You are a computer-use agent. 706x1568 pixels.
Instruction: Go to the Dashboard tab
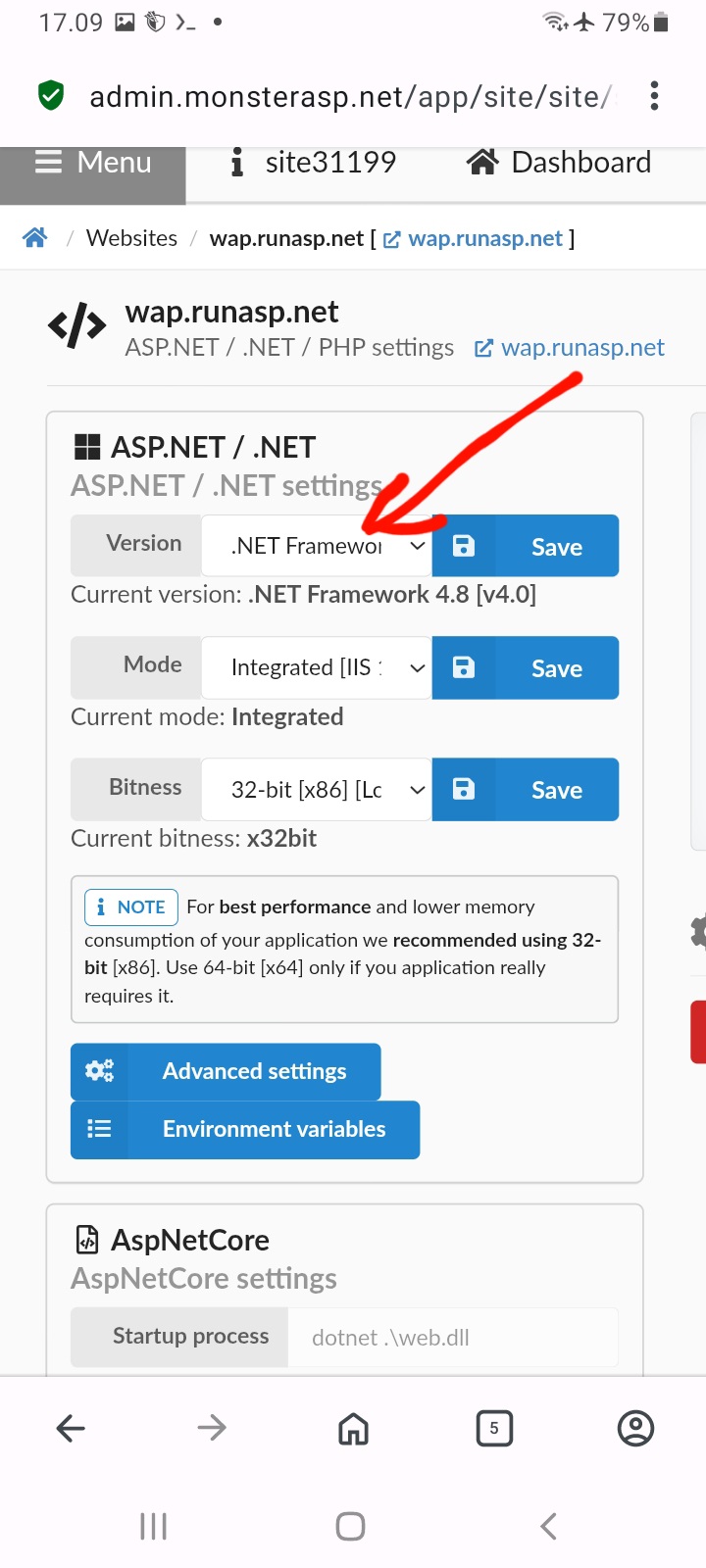[x=559, y=163]
